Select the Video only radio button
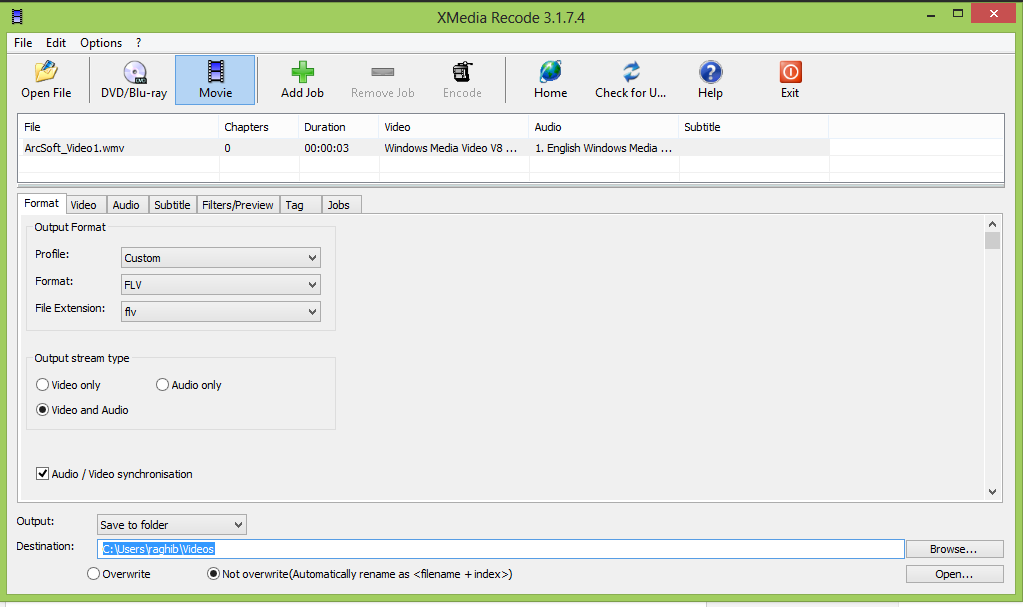The height and width of the screenshot is (607, 1023). point(43,385)
